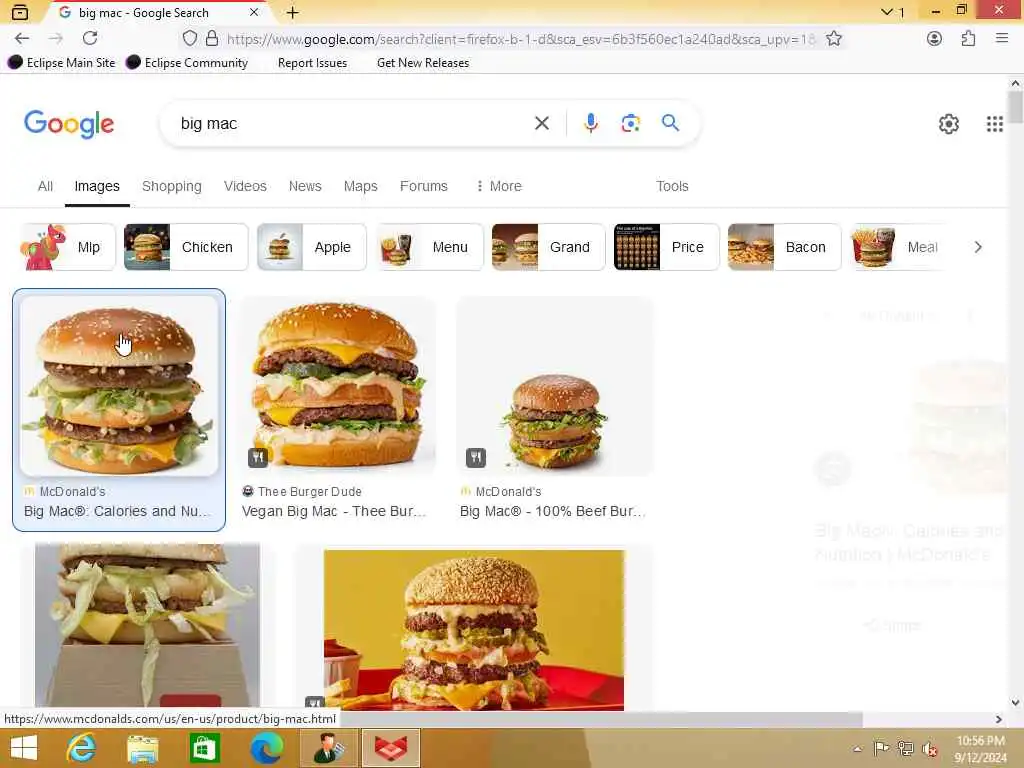Switch to the Shopping tab
Image resolution: width=1024 pixels, height=768 pixels.
click(172, 186)
